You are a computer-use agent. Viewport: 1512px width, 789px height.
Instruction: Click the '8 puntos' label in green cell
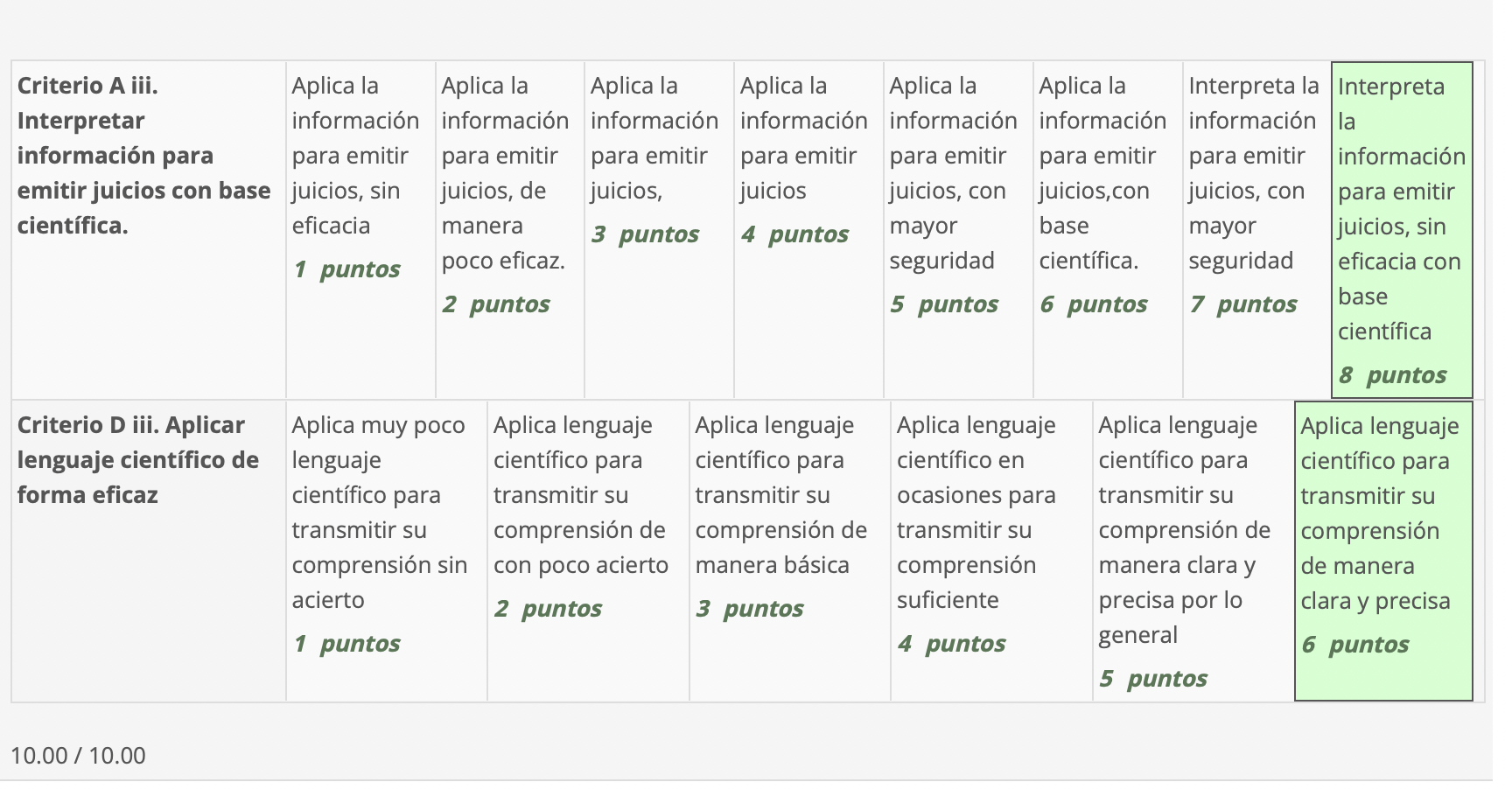coord(1392,375)
